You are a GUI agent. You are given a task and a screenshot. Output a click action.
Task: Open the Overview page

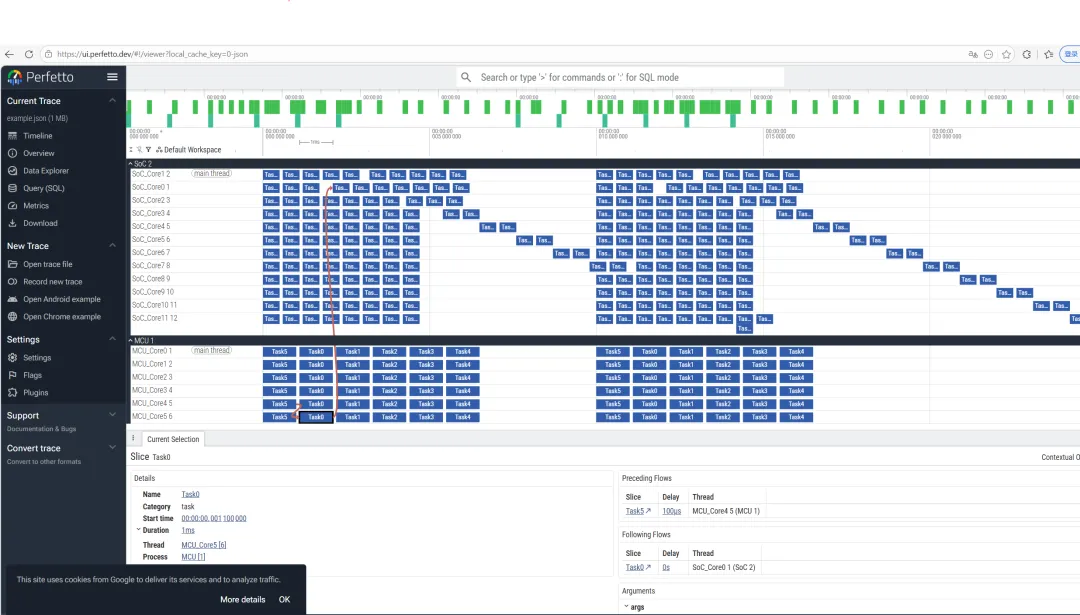tap(31, 154)
